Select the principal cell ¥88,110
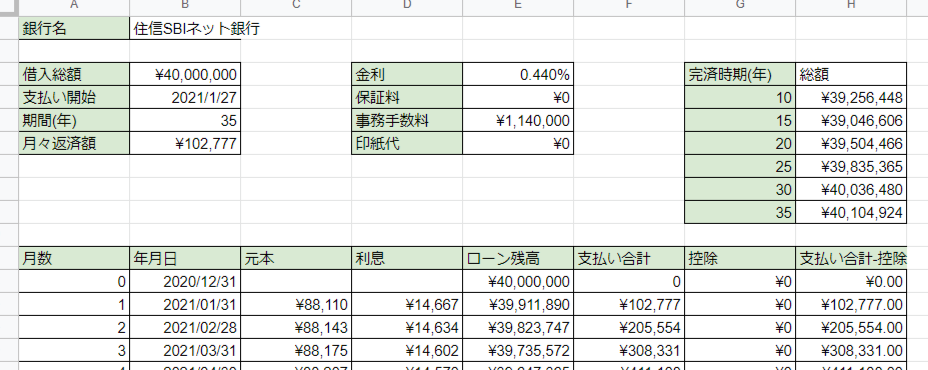 [296, 305]
